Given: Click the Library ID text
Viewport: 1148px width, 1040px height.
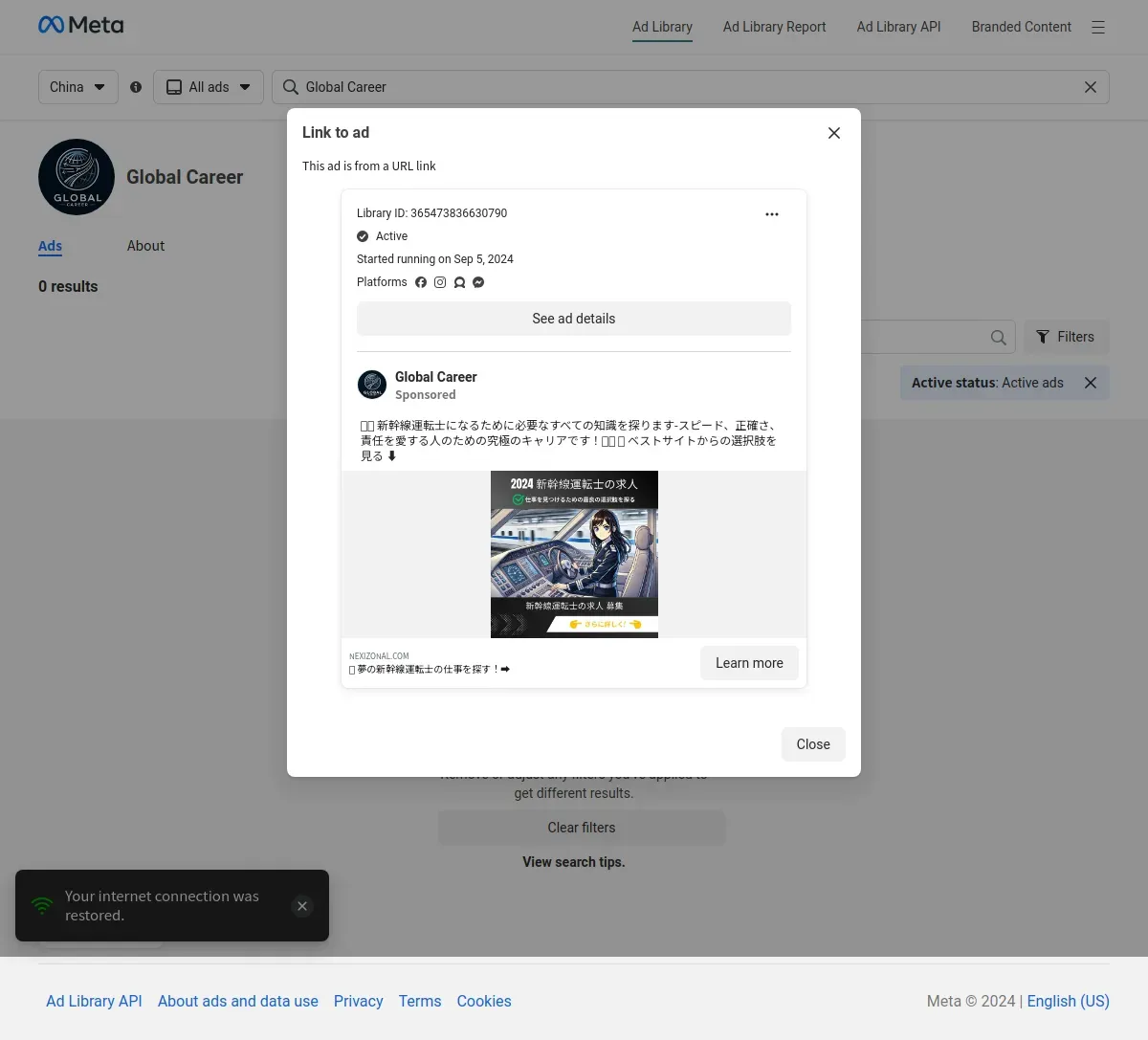Looking at the screenshot, I should 432,213.
